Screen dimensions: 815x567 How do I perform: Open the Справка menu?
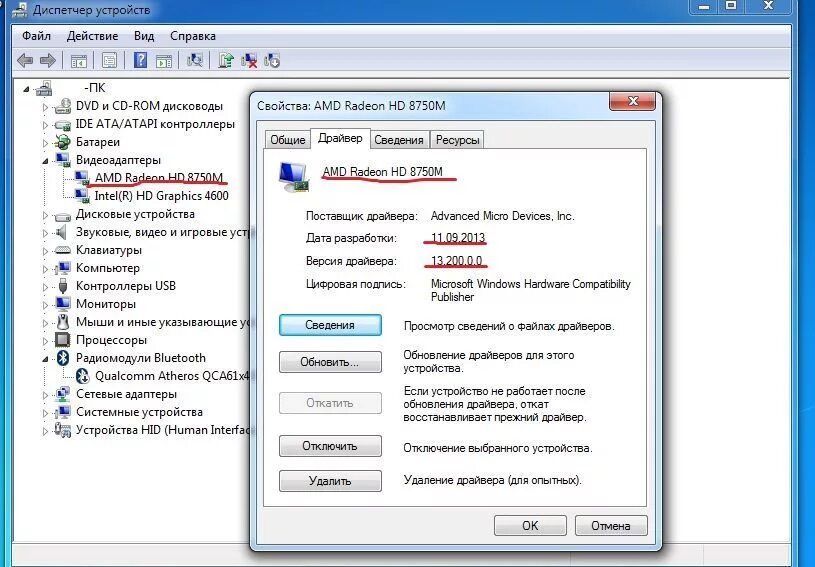(193, 36)
